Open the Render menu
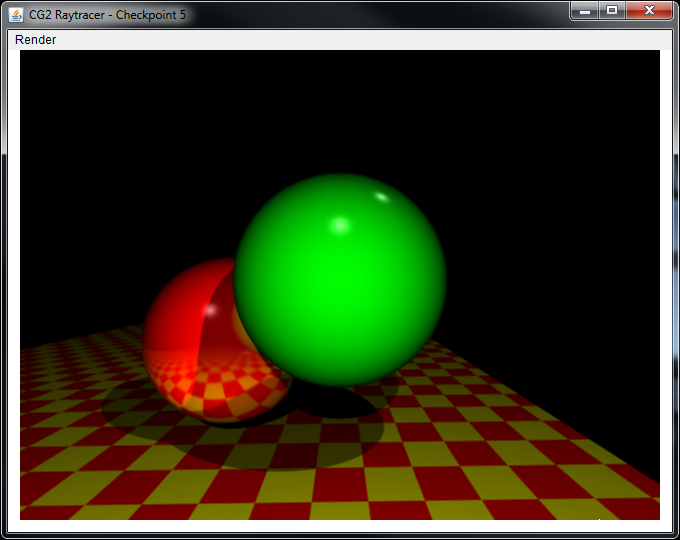The height and width of the screenshot is (540, 680). 36,40
